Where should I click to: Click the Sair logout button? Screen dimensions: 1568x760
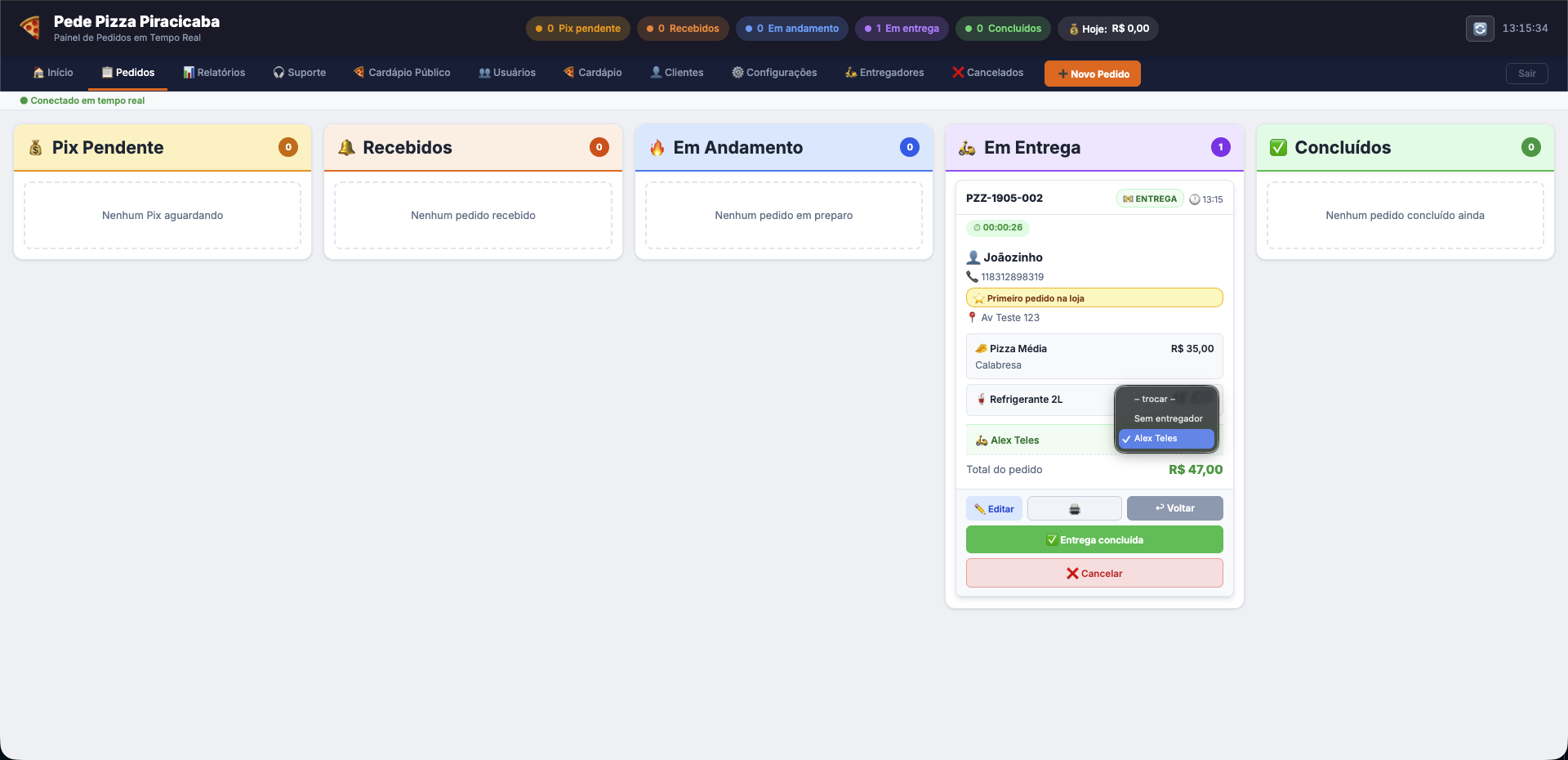pos(1527,74)
